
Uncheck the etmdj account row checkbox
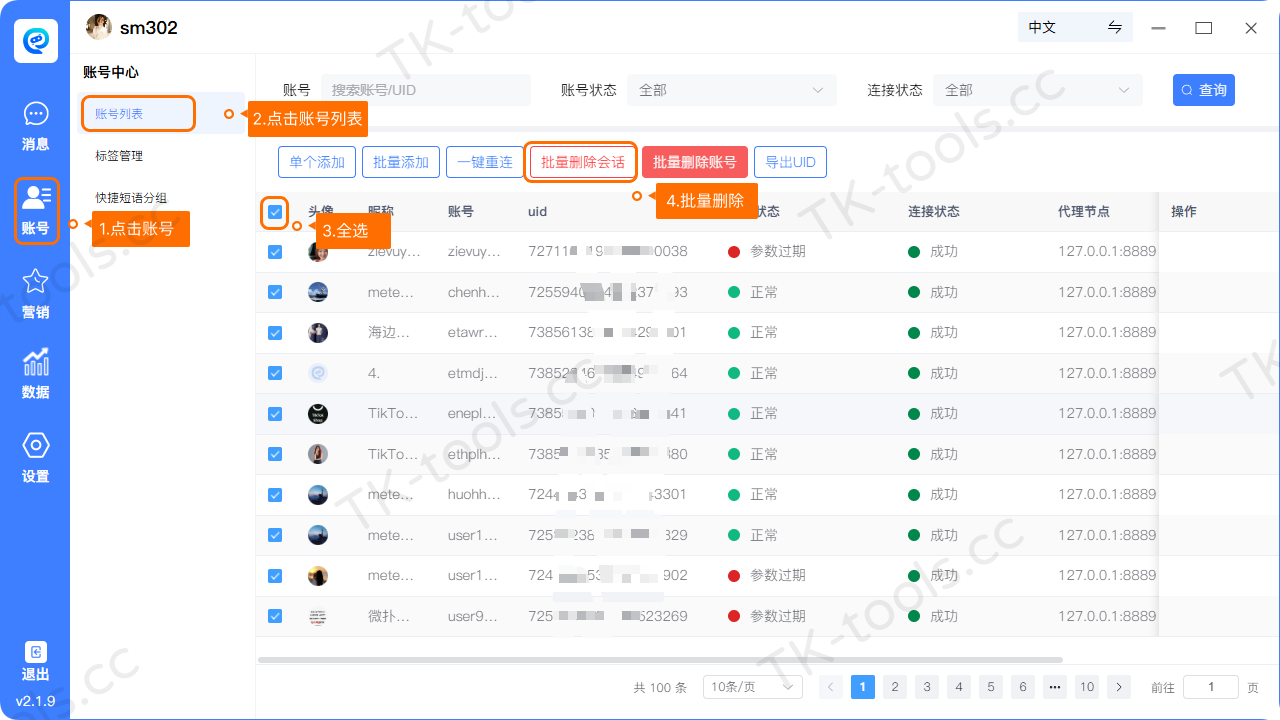point(275,373)
